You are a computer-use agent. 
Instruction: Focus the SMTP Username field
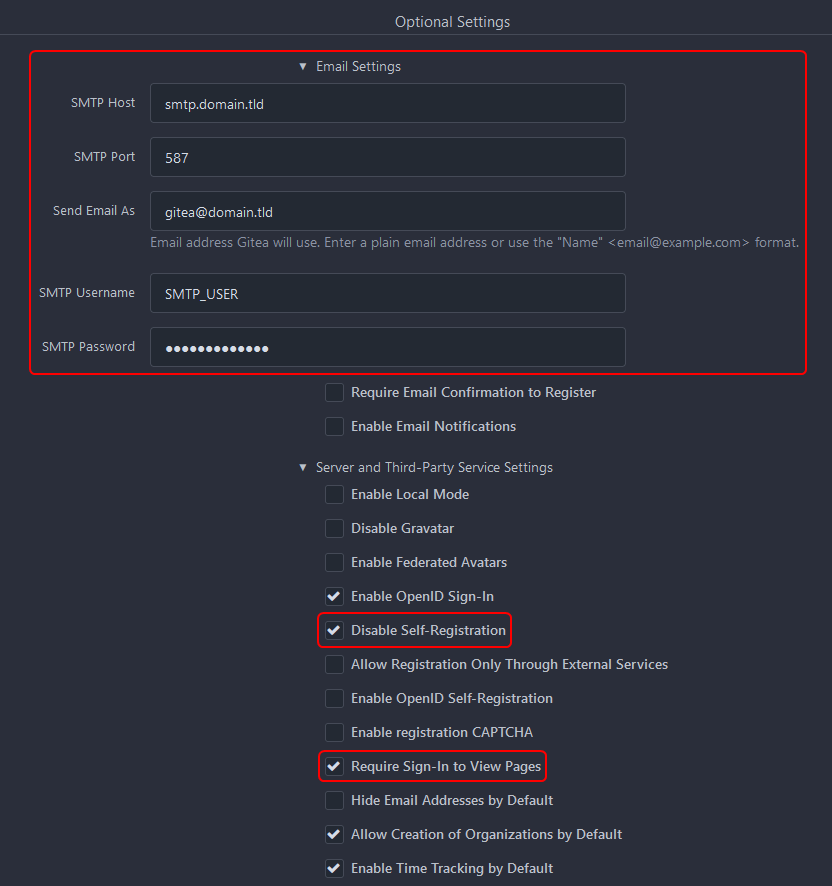[387, 292]
